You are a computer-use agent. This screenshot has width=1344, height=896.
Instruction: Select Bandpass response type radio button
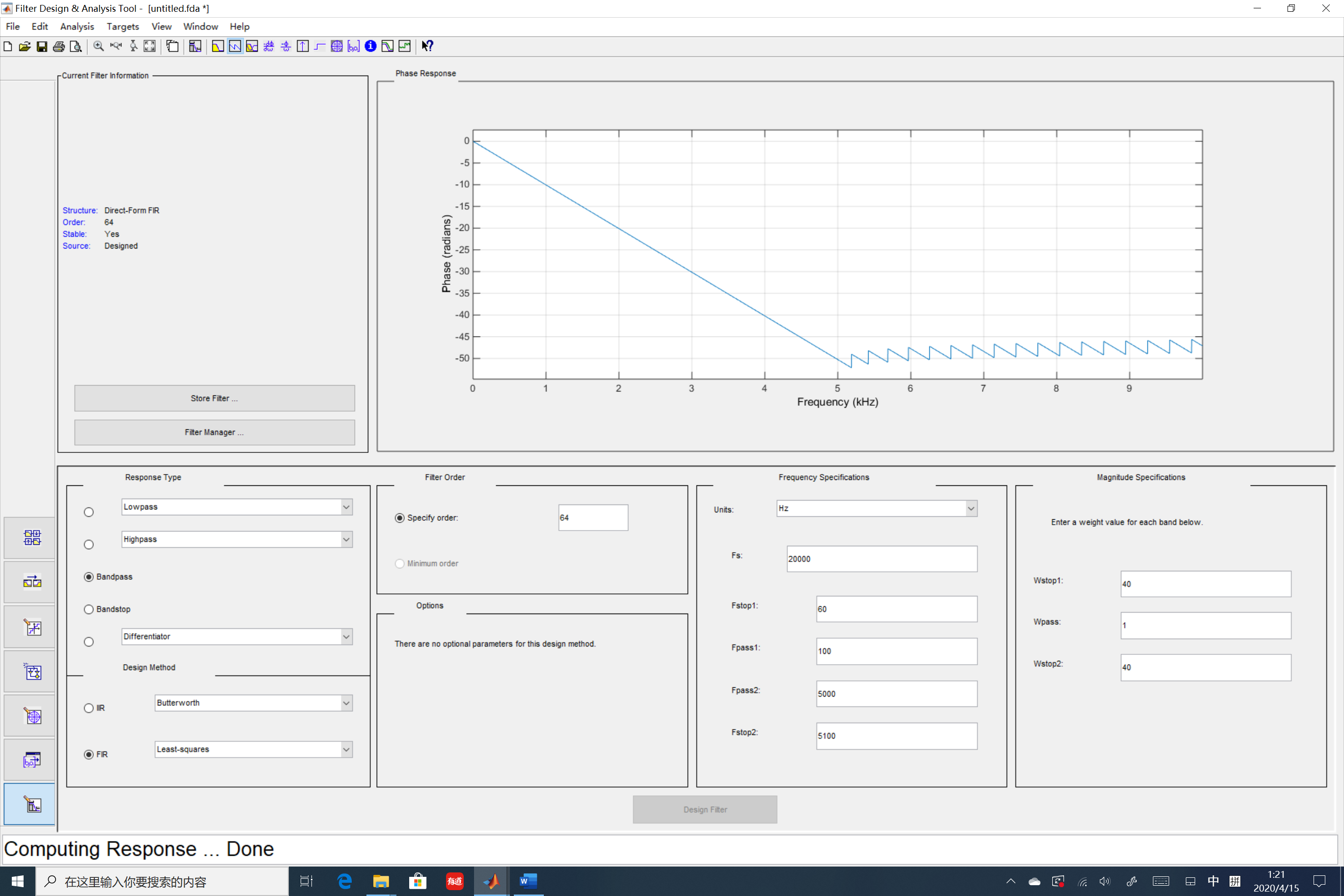(x=88, y=576)
